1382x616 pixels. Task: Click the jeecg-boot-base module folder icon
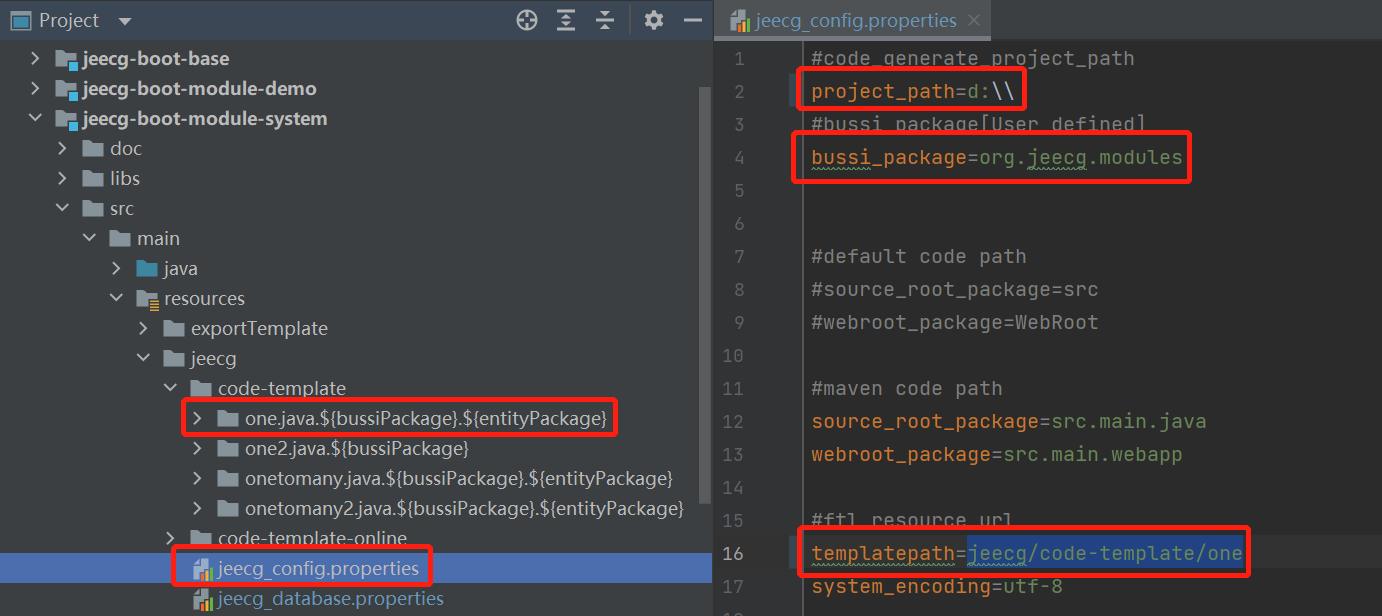click(x=66, y=59)
